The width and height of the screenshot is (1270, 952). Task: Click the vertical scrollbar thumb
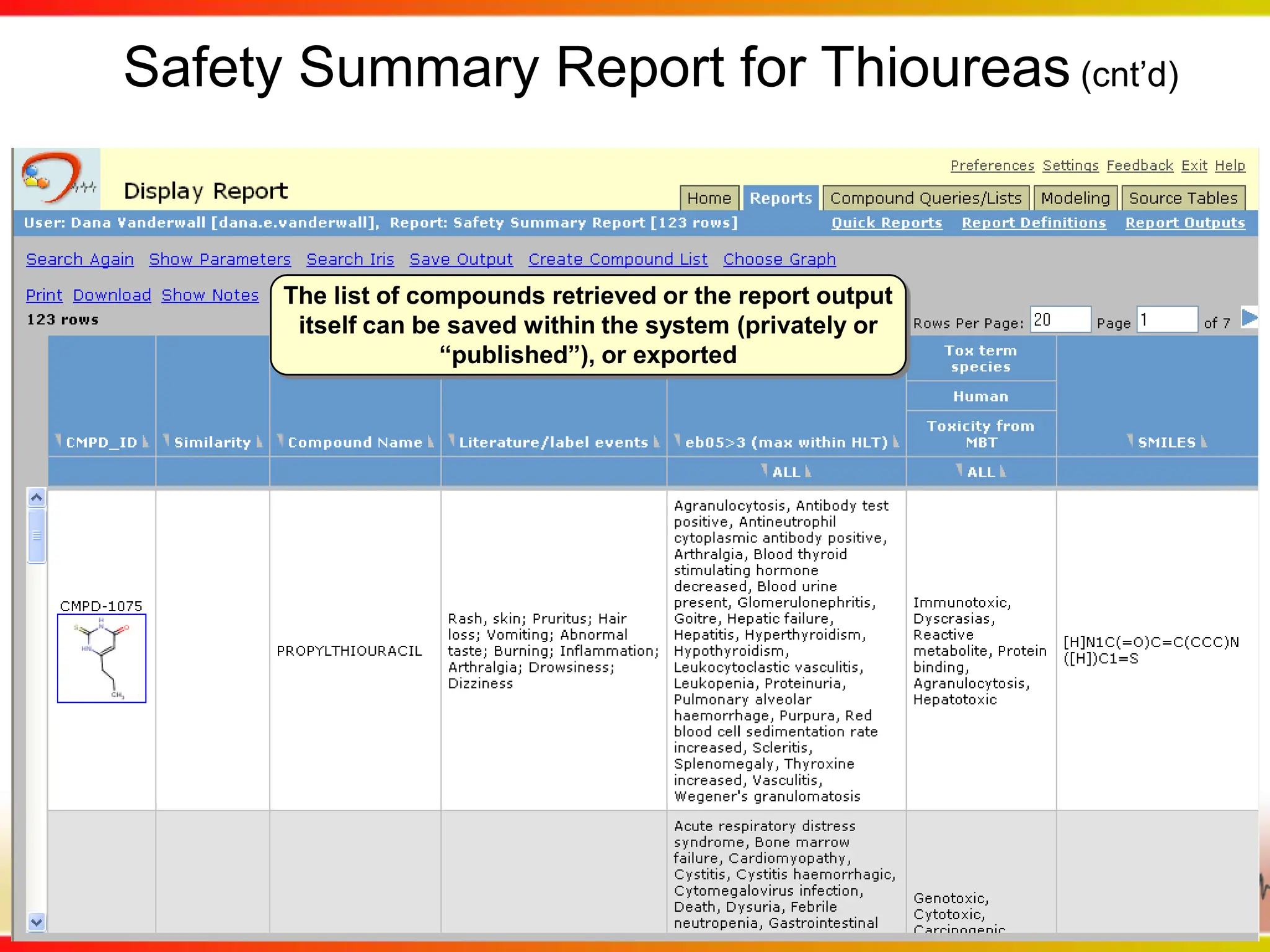tap(37, 535)
